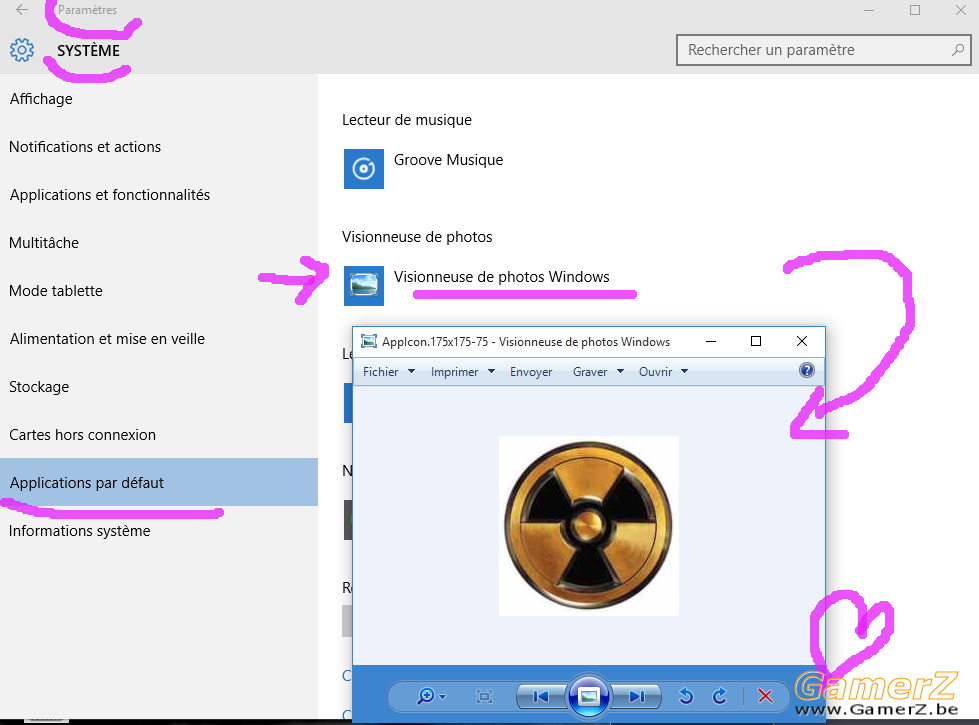Go to previous image in viewer
This screenshot has width=979, height=725.
tap(541, 696)
